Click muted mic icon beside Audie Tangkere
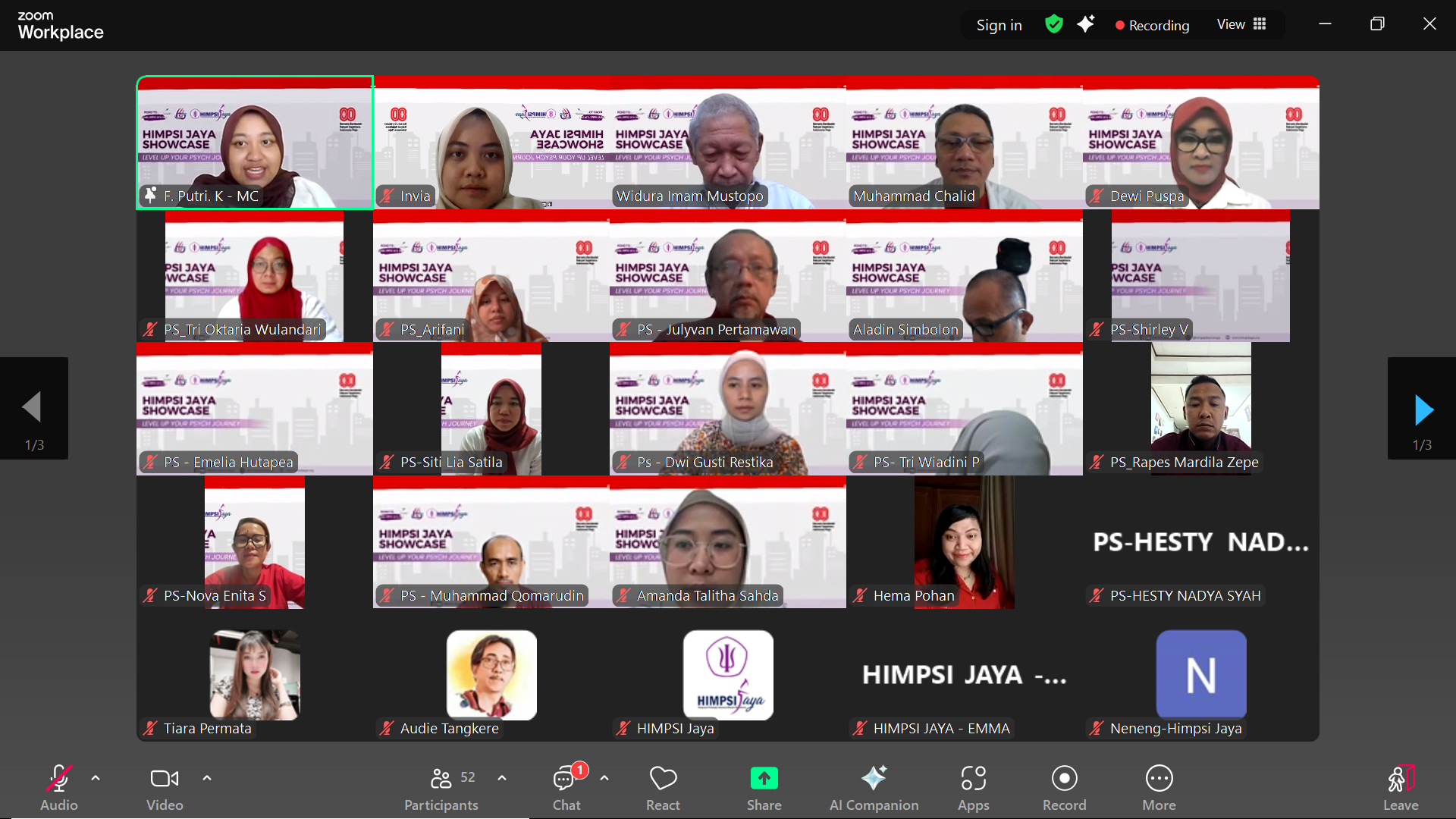The image size is (1456, 819). pos(387,728)
